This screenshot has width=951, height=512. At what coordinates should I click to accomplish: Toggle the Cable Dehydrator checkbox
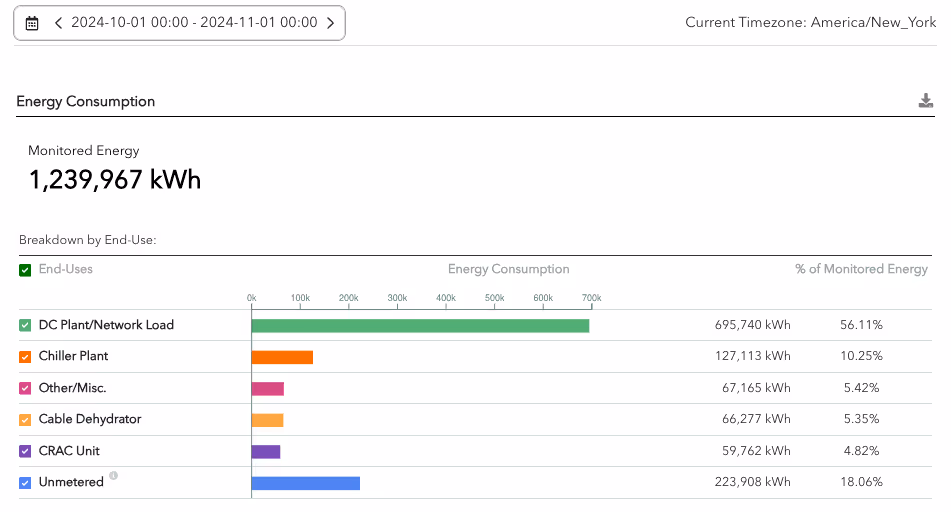tap(25, 420)
